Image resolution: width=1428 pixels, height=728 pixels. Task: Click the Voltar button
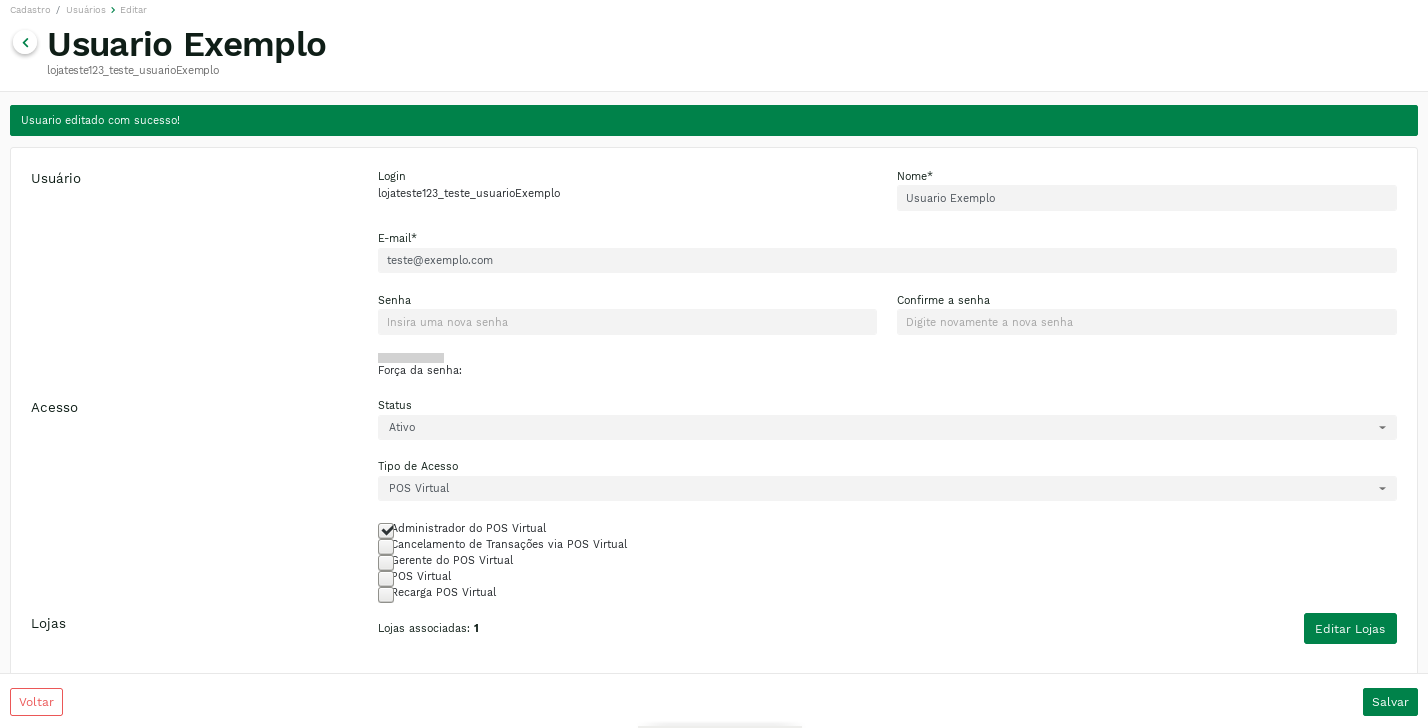coord(36,702)
